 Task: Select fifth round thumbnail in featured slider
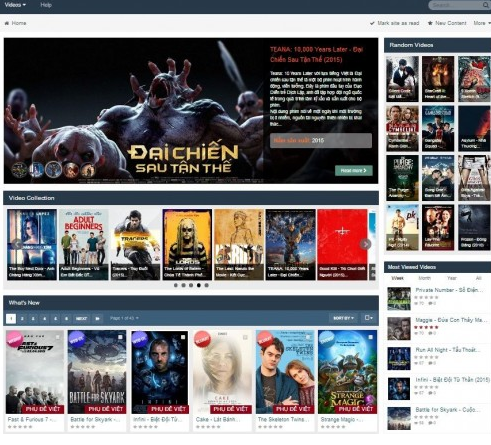(x=88, y=169)
